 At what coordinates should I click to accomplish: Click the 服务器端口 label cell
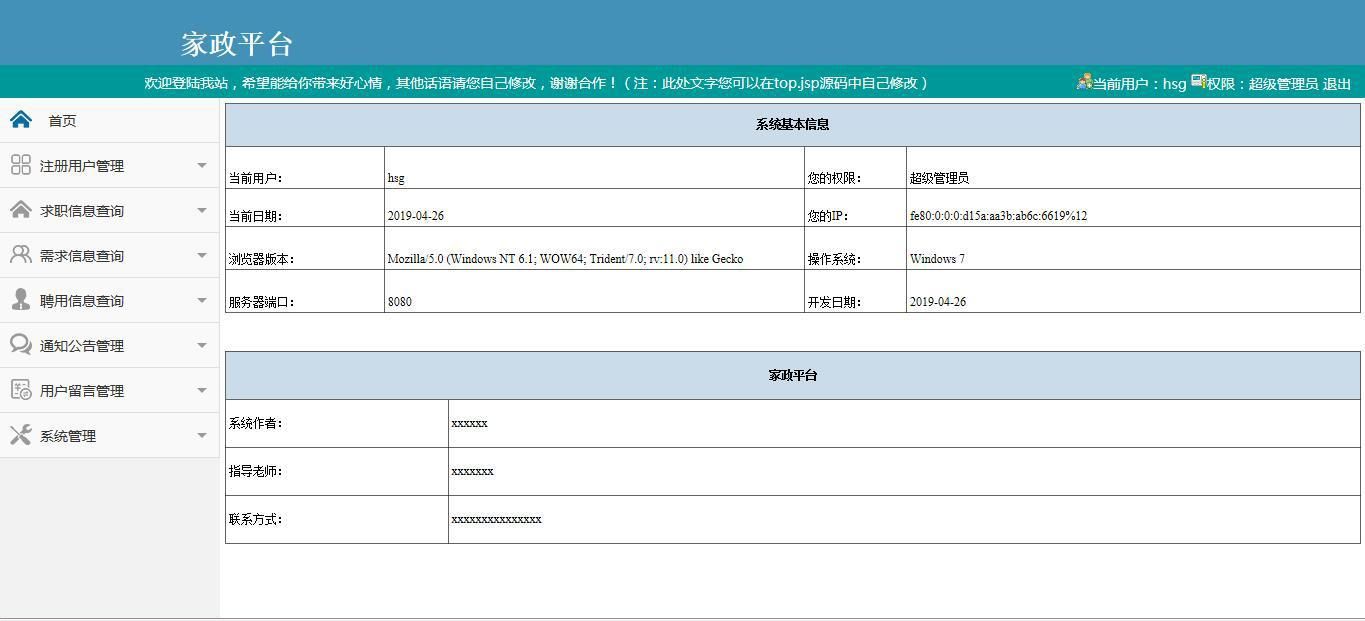click(305, 291)
